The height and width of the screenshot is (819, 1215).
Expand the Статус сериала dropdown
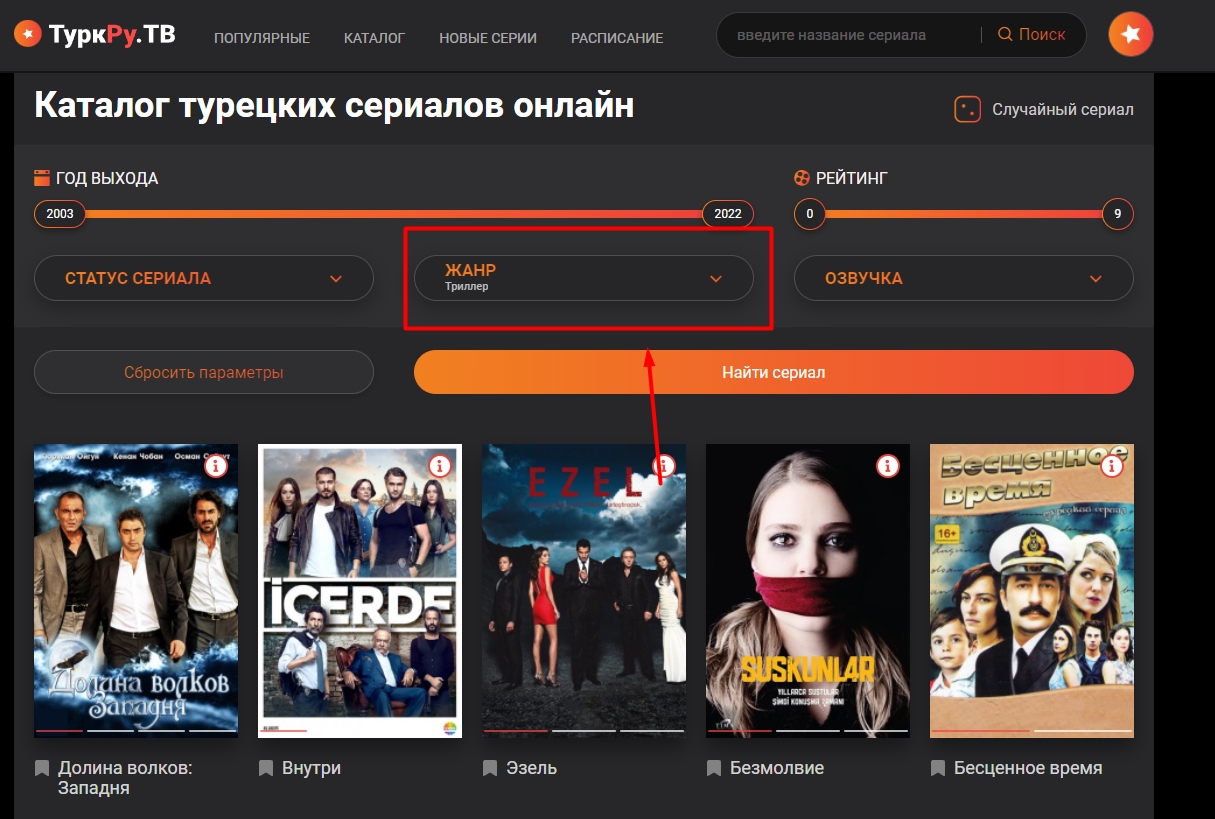pyautogui.click(x=204, y=278)
